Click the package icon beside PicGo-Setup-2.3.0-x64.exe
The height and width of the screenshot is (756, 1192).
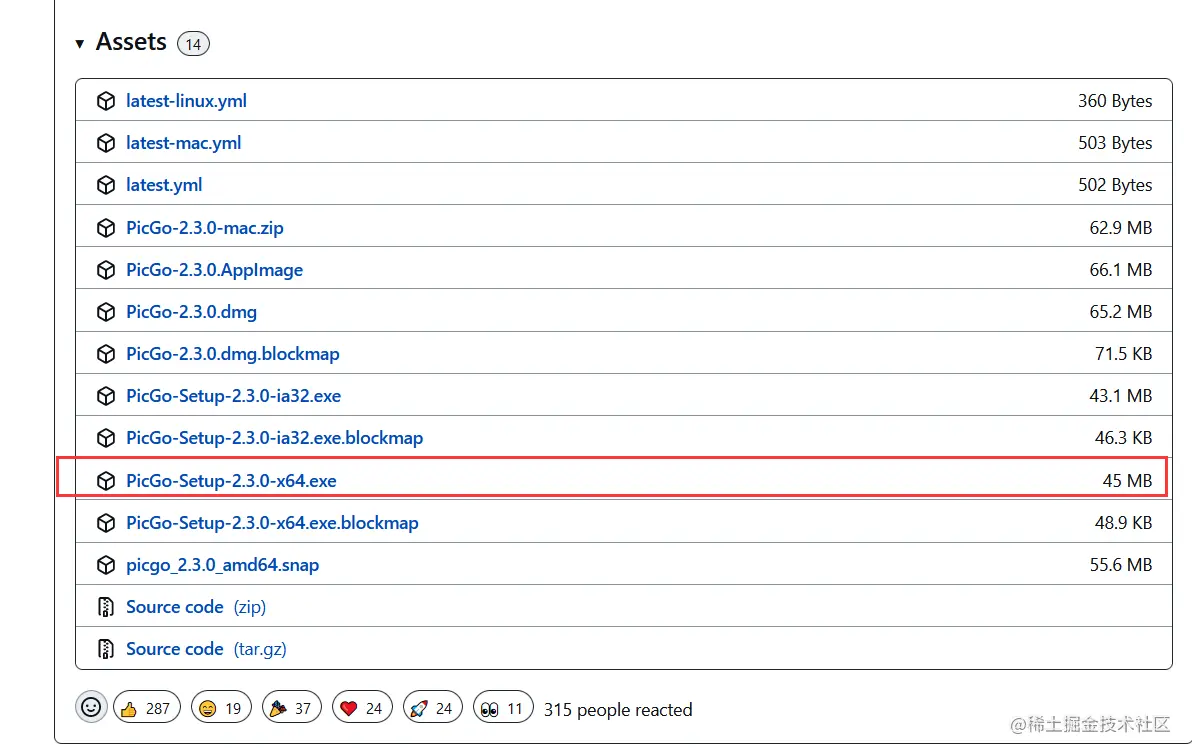[106, 481]
